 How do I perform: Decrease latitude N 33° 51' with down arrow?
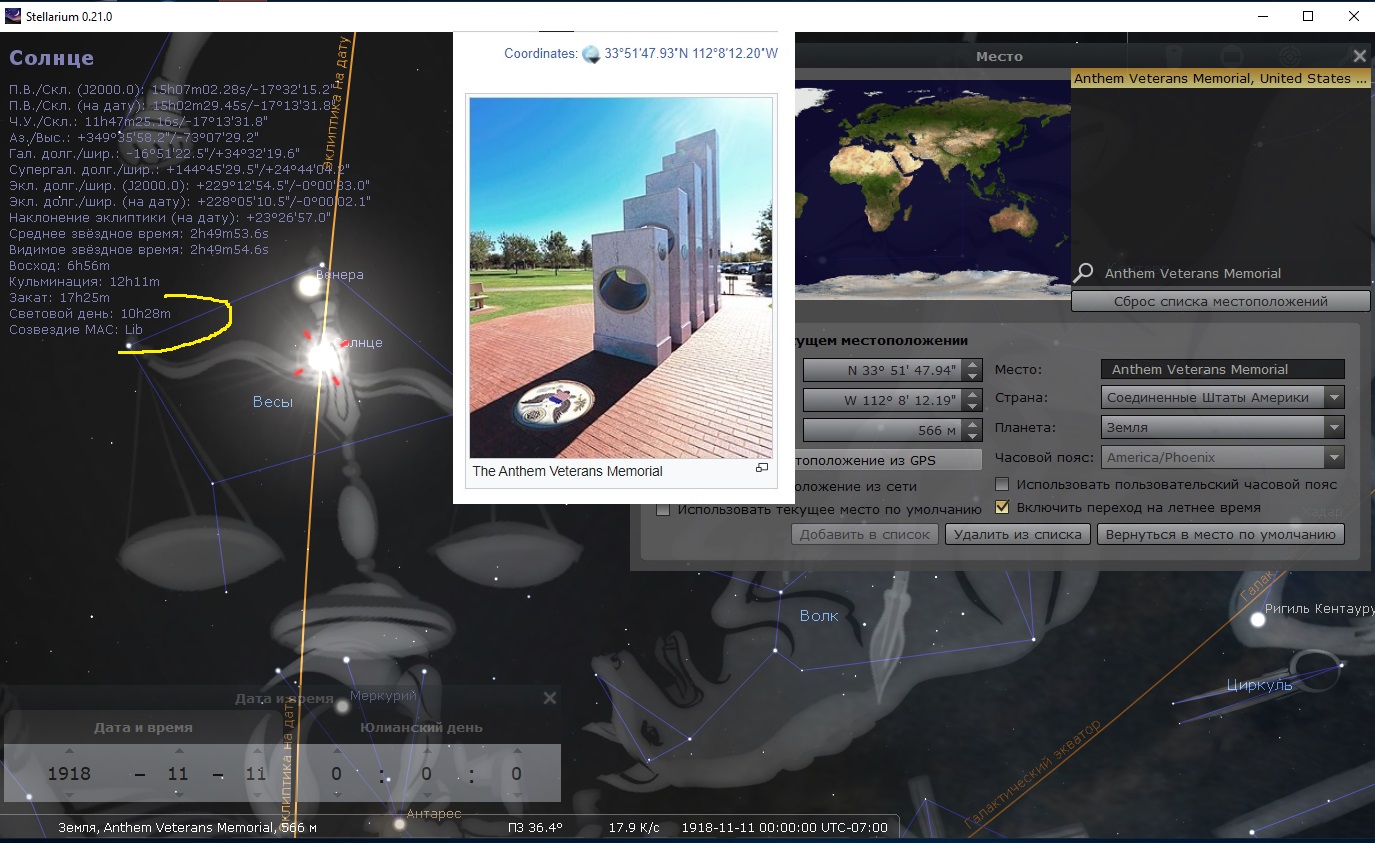[974, 375]
